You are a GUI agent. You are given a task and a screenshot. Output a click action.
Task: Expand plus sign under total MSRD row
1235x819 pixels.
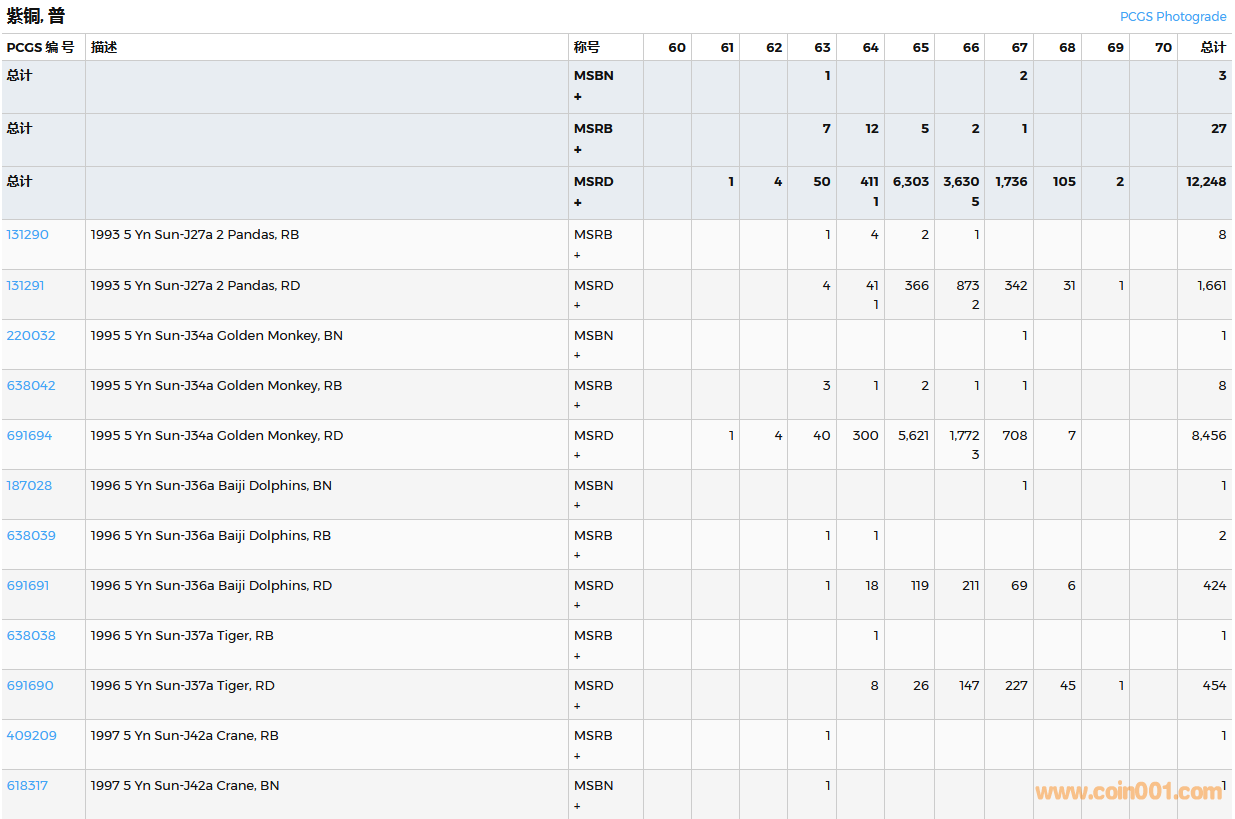click(x=578, y=203)
